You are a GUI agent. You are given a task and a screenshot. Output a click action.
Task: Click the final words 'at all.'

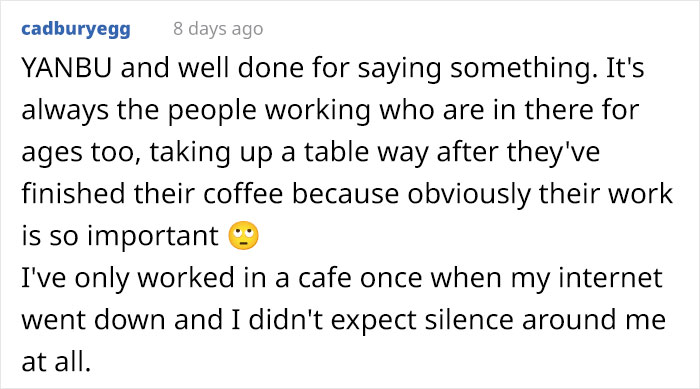pos(56,363)
